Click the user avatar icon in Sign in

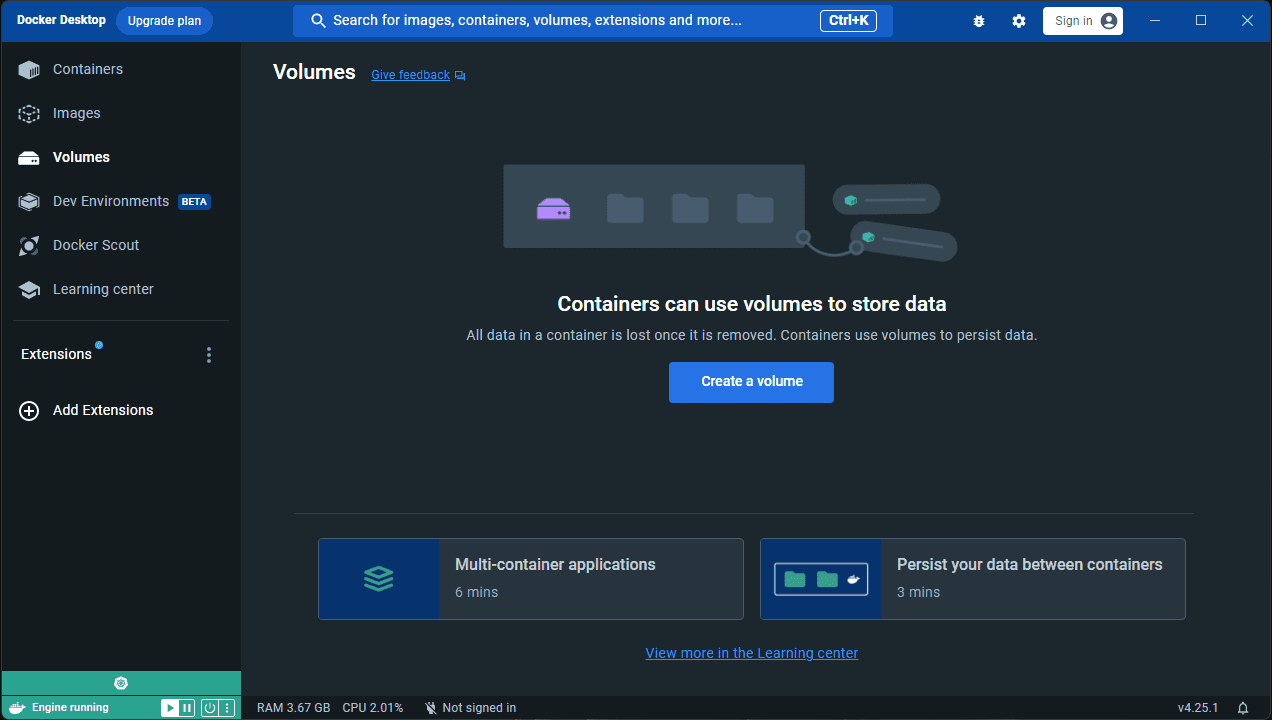pos(1108,21)
